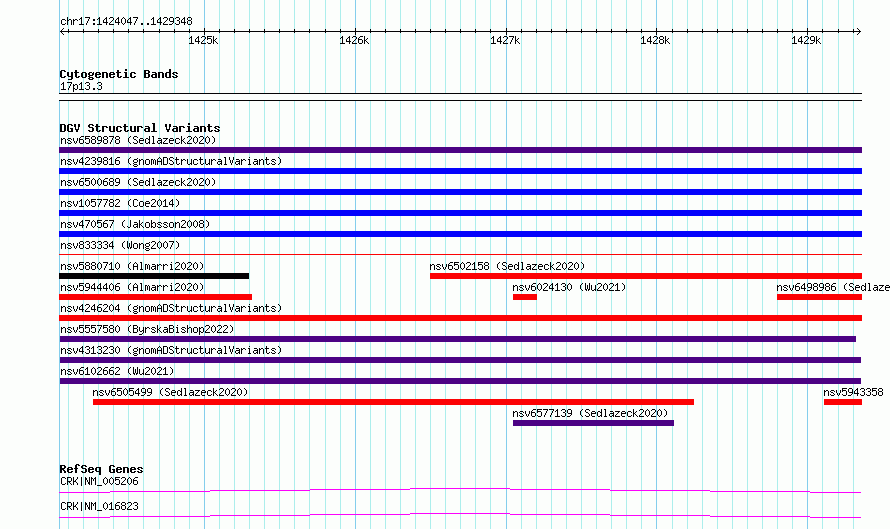Click the chr17:1424047..1429348 position text
Screen dimensions: 890x529
126,22
